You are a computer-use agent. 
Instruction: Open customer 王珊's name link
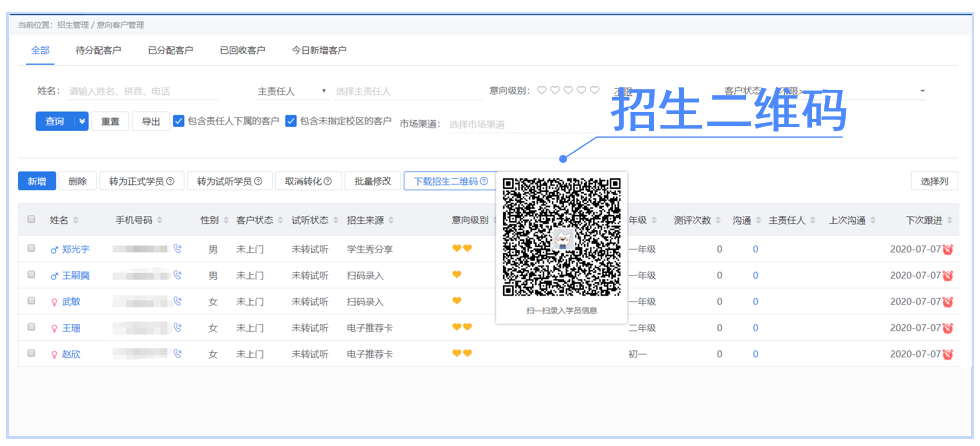[70, 327]
